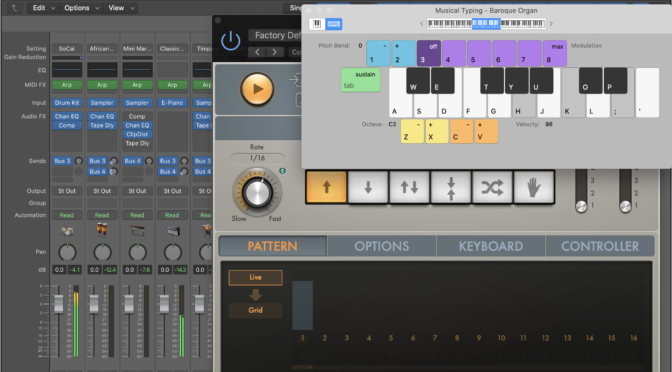This screenshot has height=372, width=672.
Task: Select the As Played hand icon button
Action: click(534, 187)
